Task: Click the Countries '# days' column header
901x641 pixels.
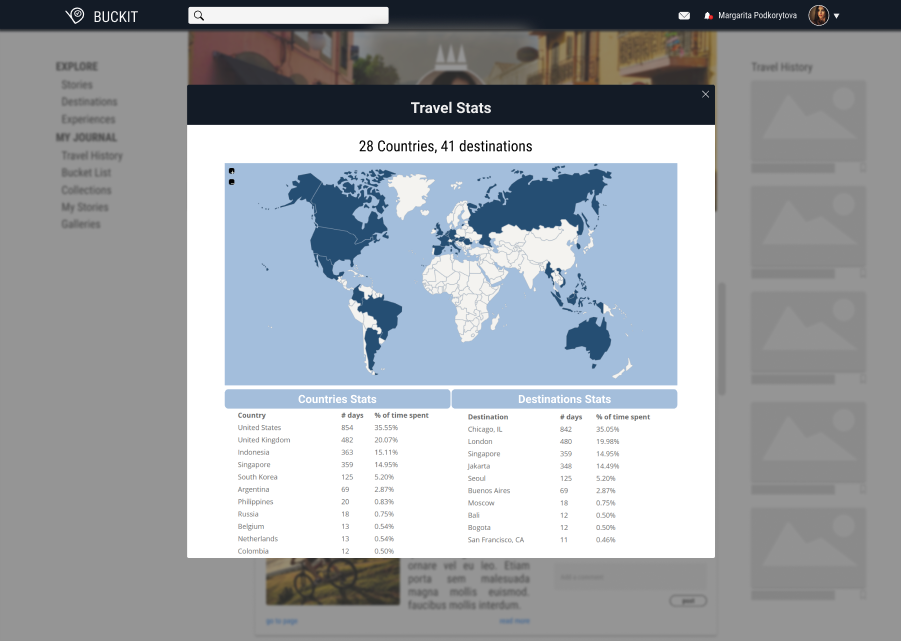Action: pyautogui.click(x=352, y=415)
